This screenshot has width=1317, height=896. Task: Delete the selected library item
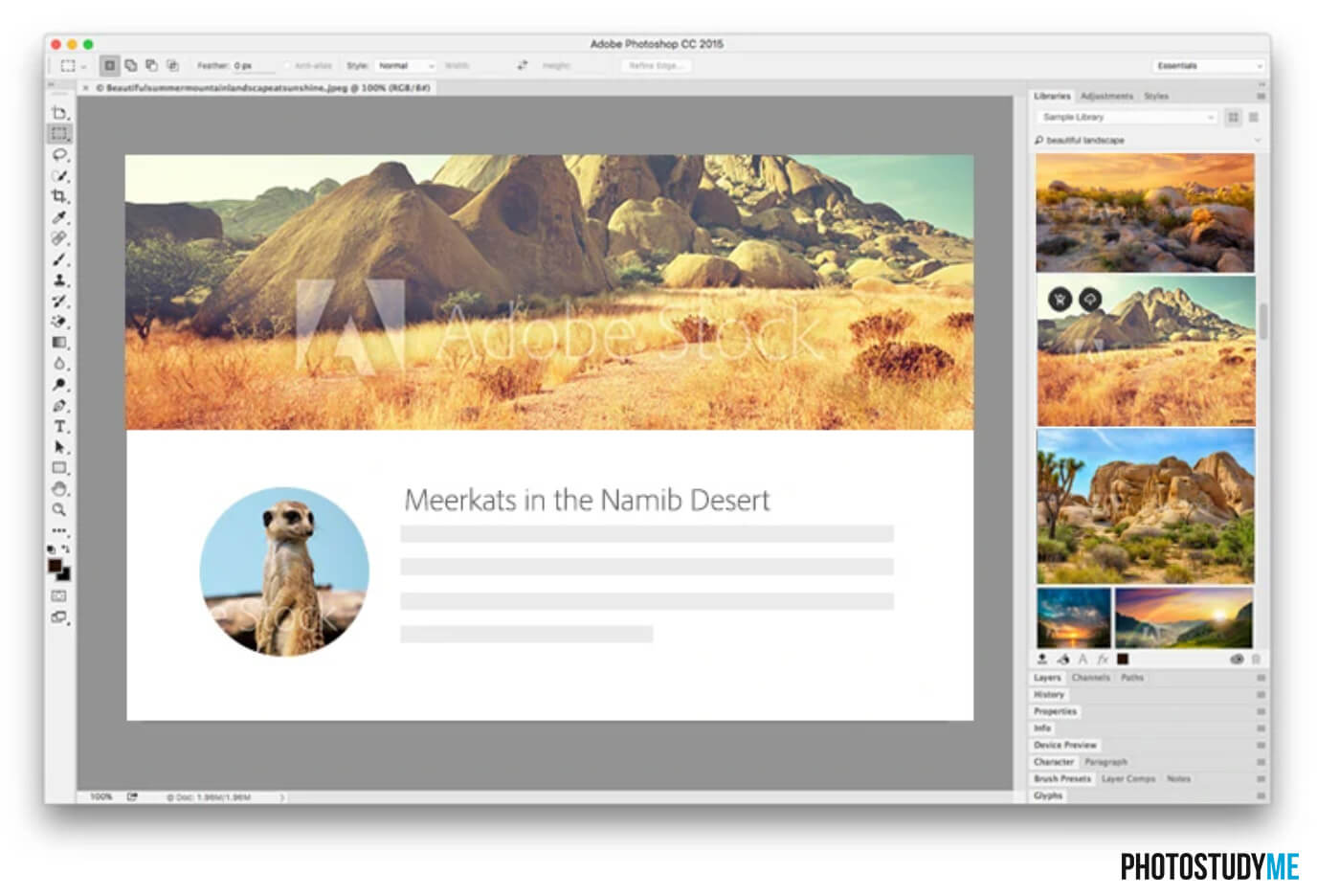coord(1256,660)
